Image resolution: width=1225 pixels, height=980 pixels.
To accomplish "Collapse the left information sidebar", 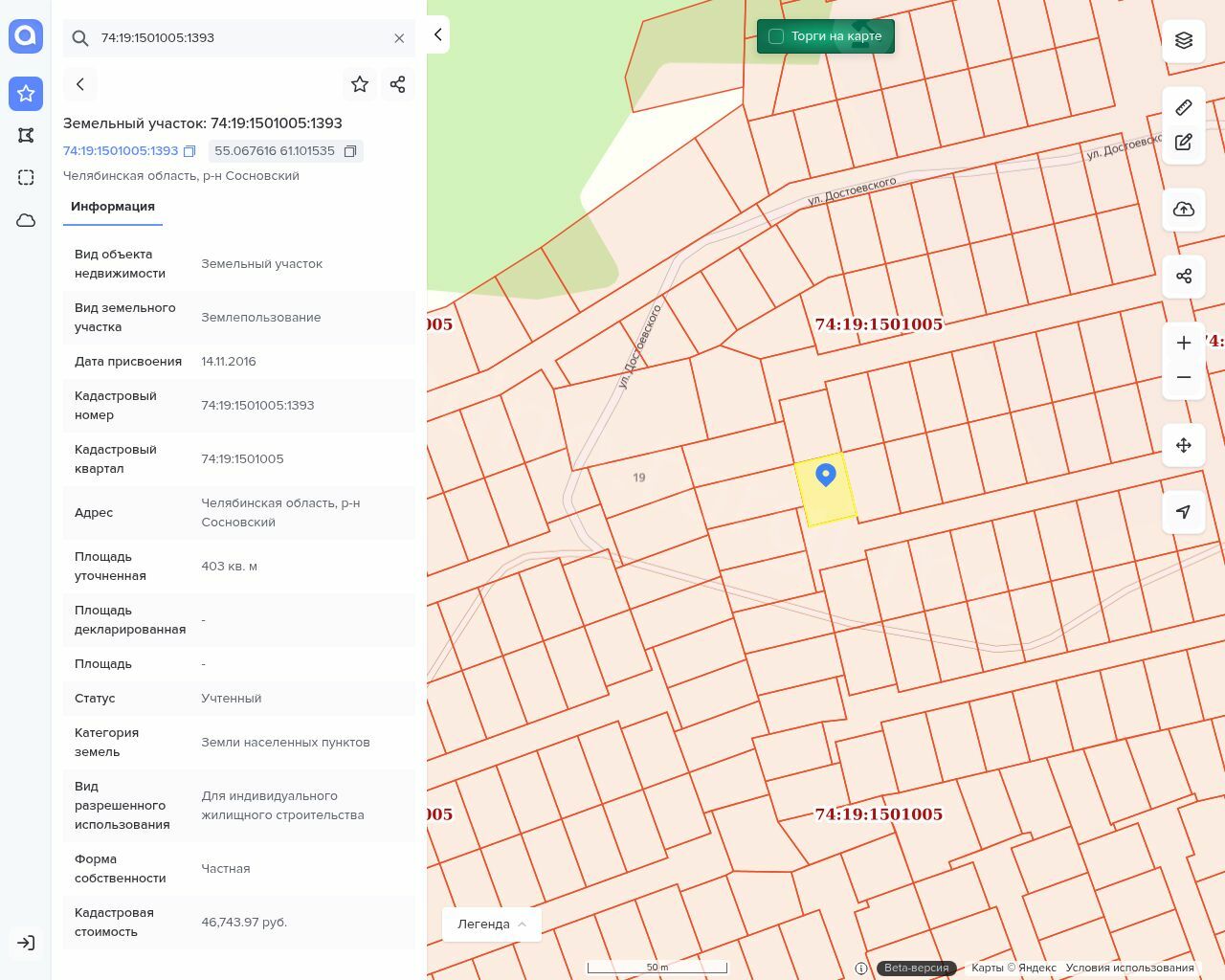I will click(438, 34).
